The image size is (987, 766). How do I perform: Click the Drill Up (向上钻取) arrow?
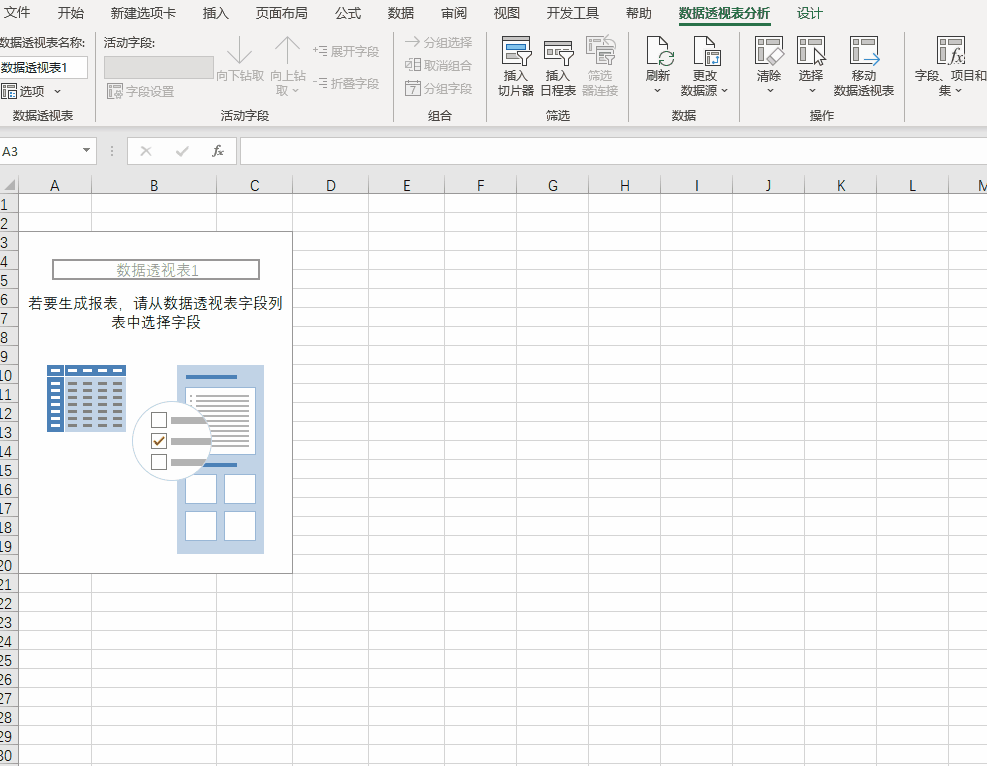(x=287, y=50)
